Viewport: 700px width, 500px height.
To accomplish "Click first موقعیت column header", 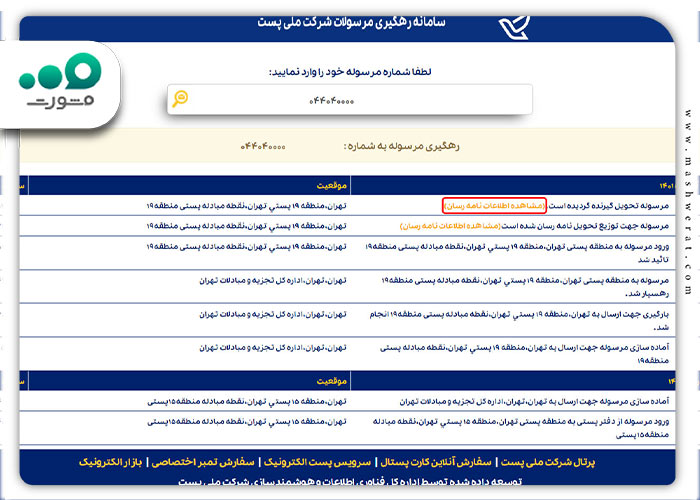I will point(332,186).
